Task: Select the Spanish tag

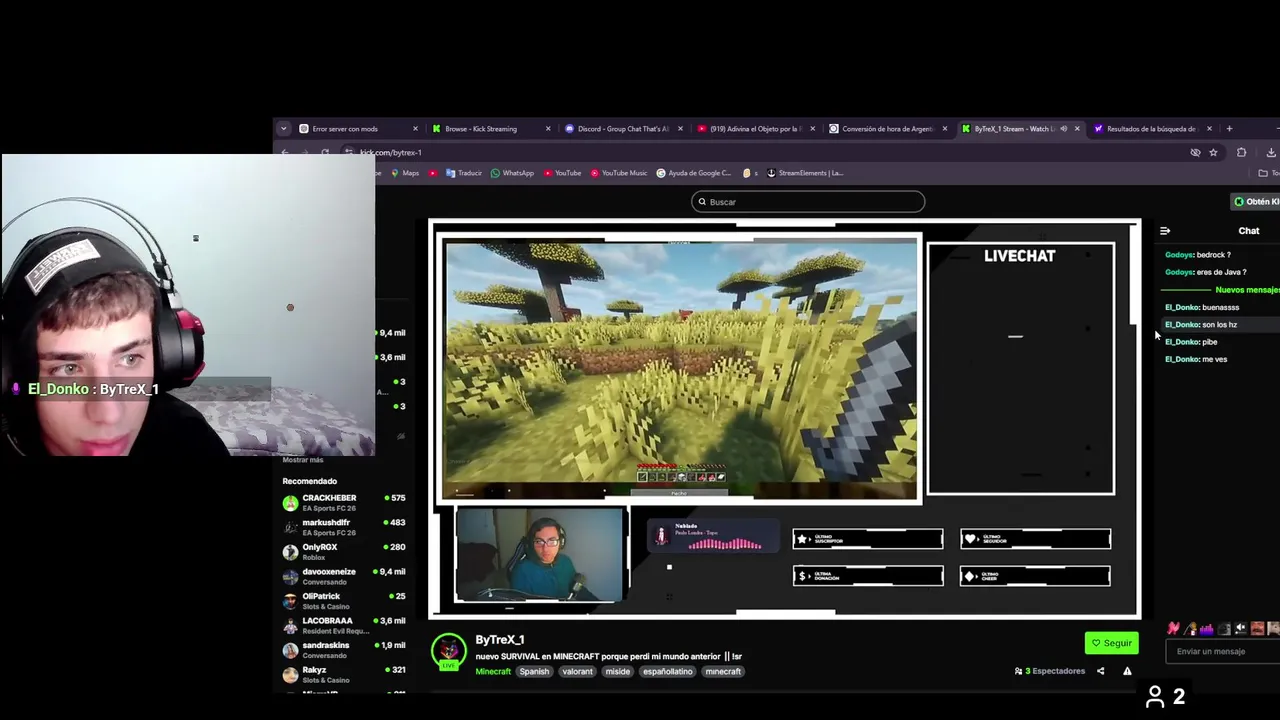Action: coord(534,671)
